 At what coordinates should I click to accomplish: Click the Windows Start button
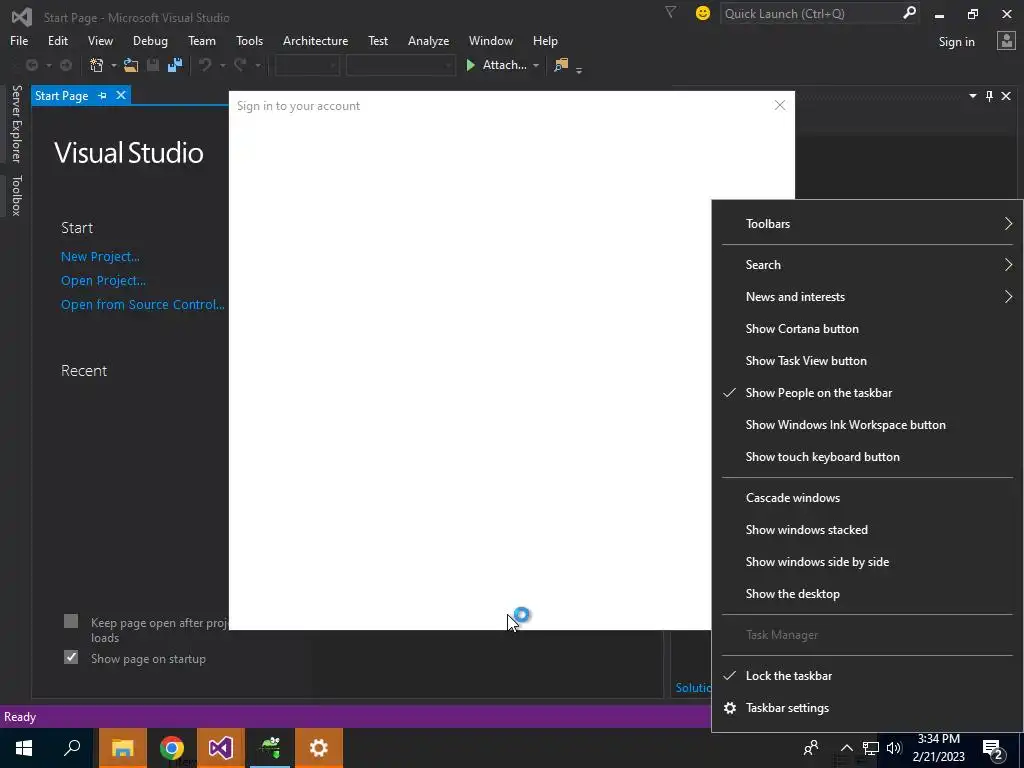pos(24,748)
